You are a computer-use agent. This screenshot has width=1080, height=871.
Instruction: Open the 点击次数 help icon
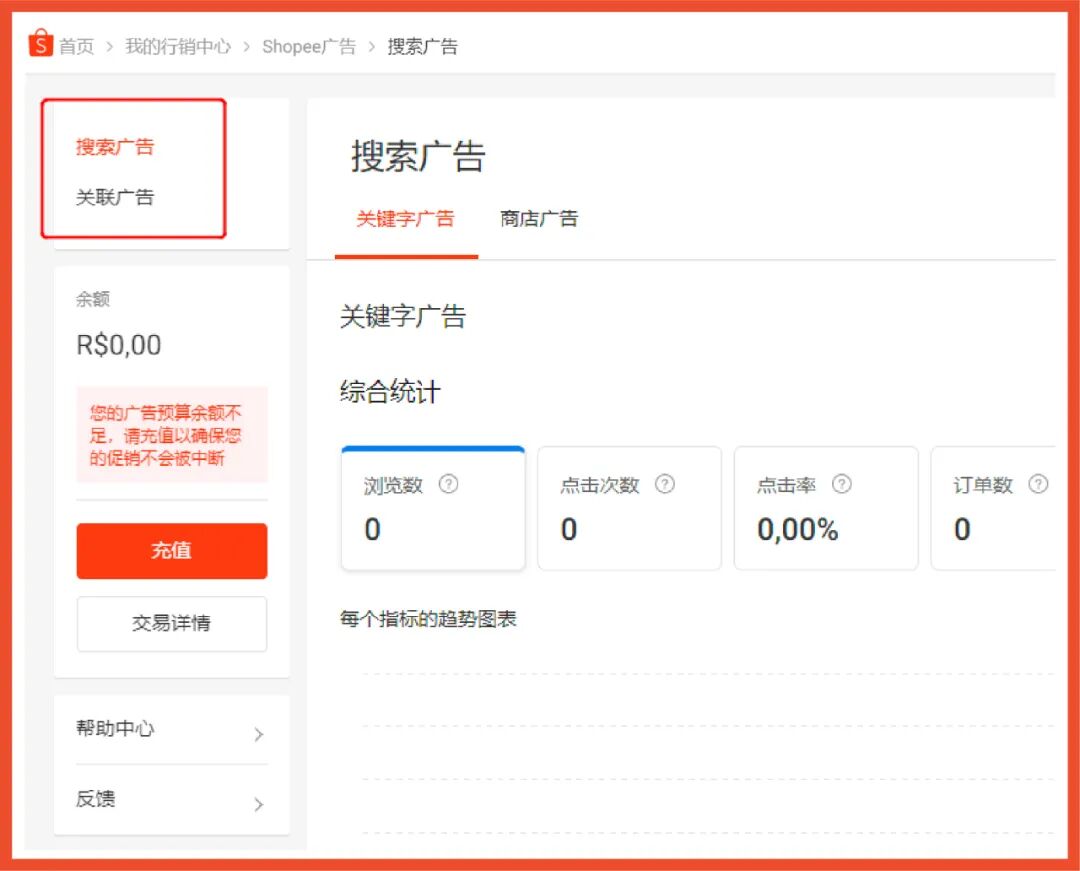(x=664, y=485)
